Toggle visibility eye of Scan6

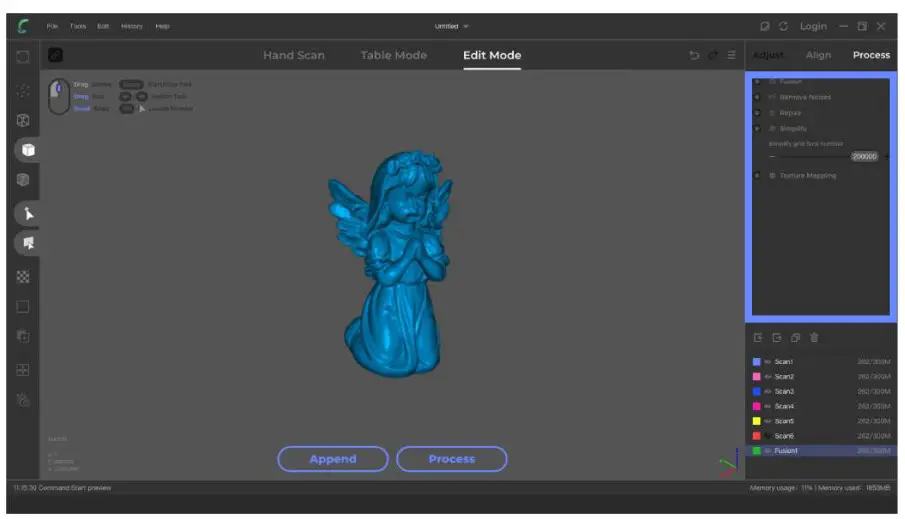click(x=768, y=436)
